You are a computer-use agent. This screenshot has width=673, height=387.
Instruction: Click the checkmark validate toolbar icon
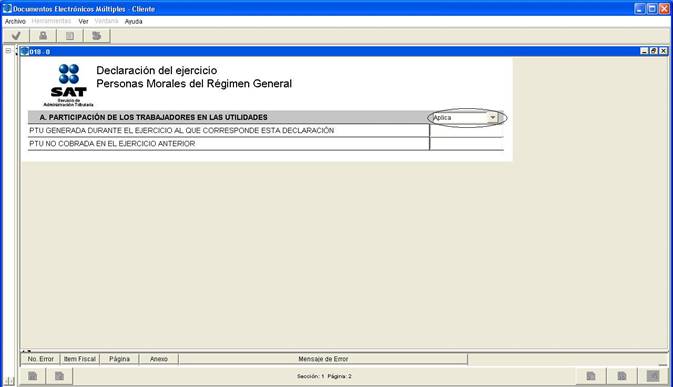tap(16, 36)
